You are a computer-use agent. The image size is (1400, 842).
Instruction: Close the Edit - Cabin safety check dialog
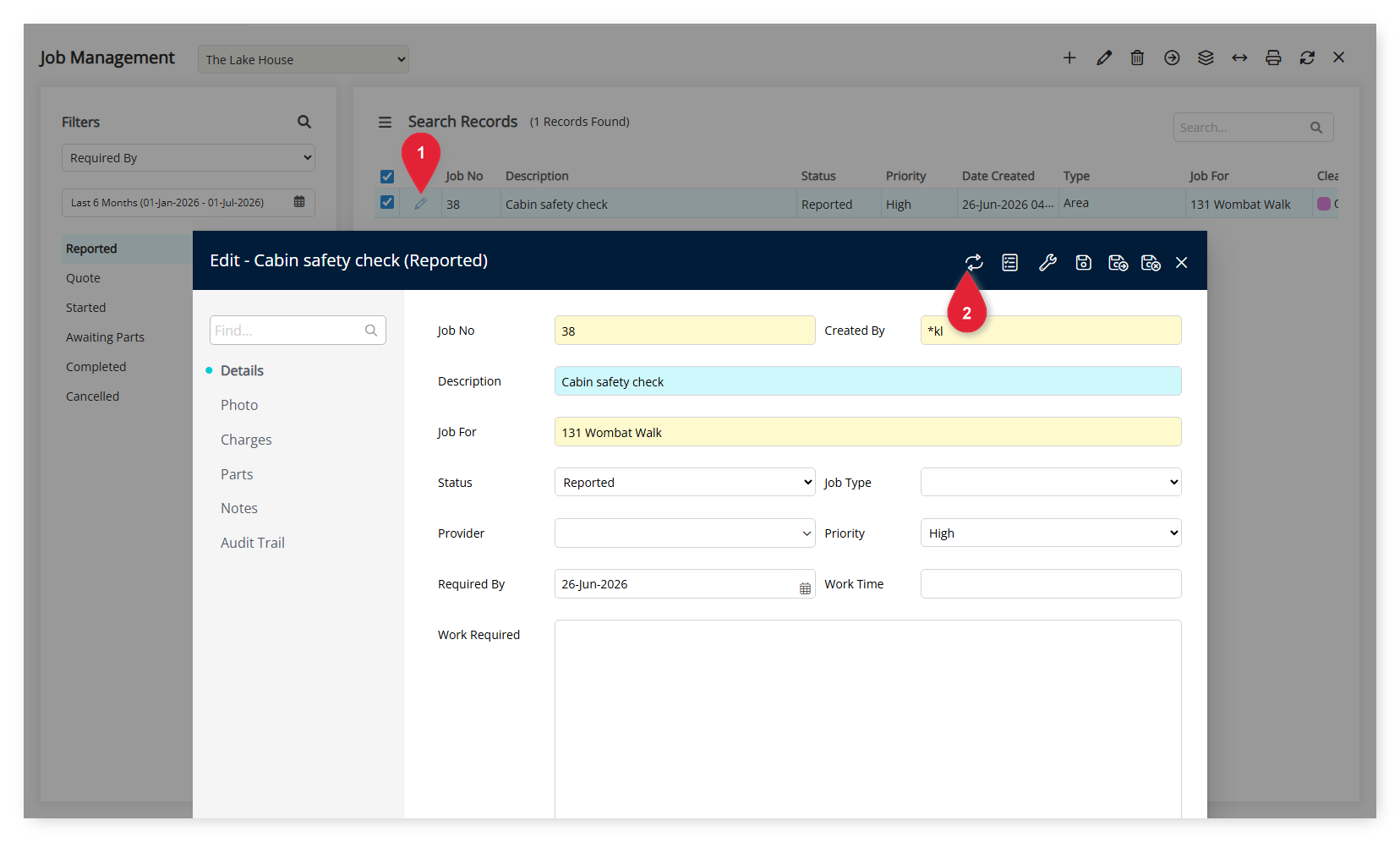pyautogui.click(x=1182, y=263)
